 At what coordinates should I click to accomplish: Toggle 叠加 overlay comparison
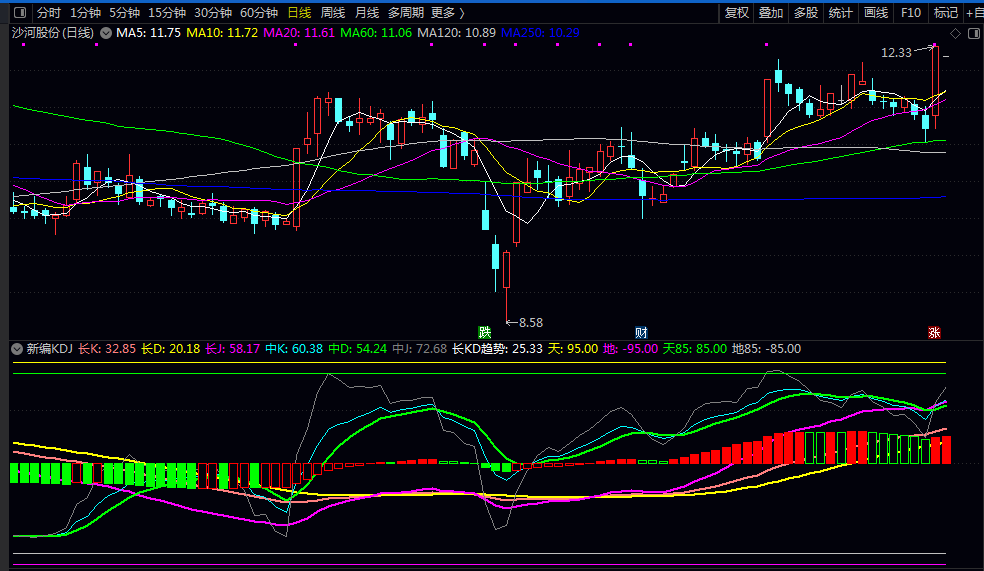[x=771, y=13]
